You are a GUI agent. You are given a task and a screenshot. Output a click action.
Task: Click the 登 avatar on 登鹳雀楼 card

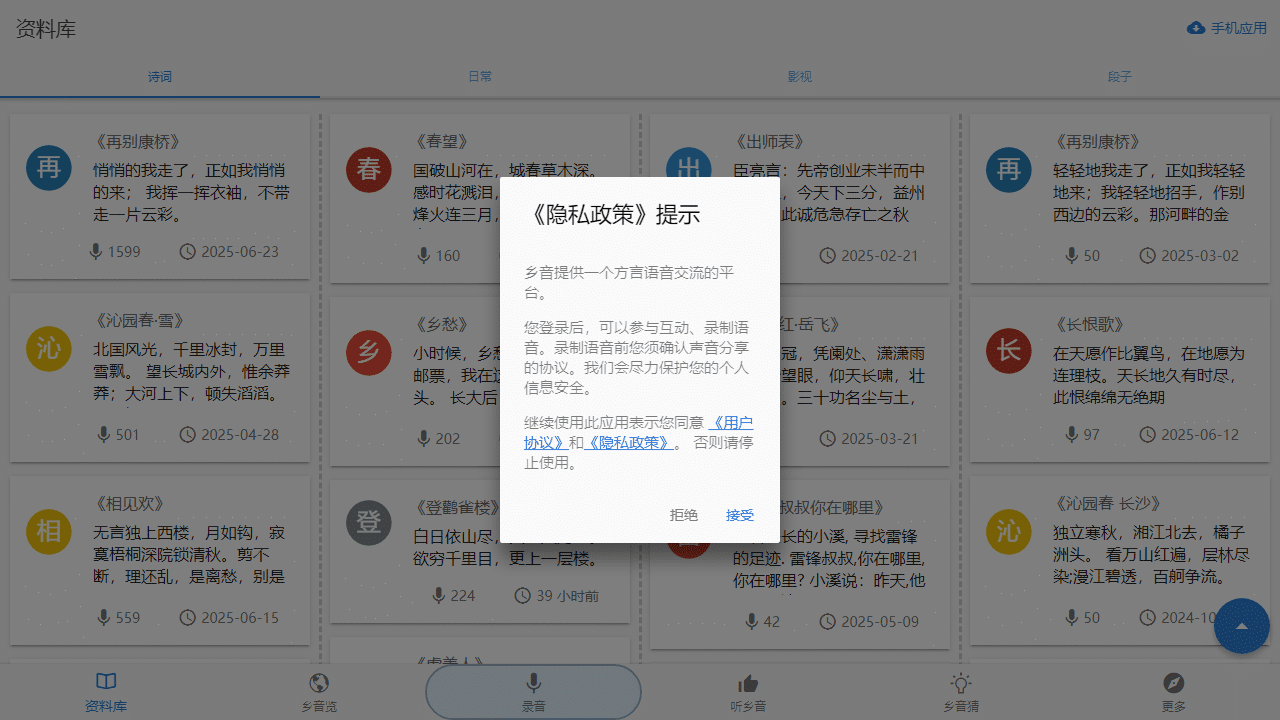369,522
